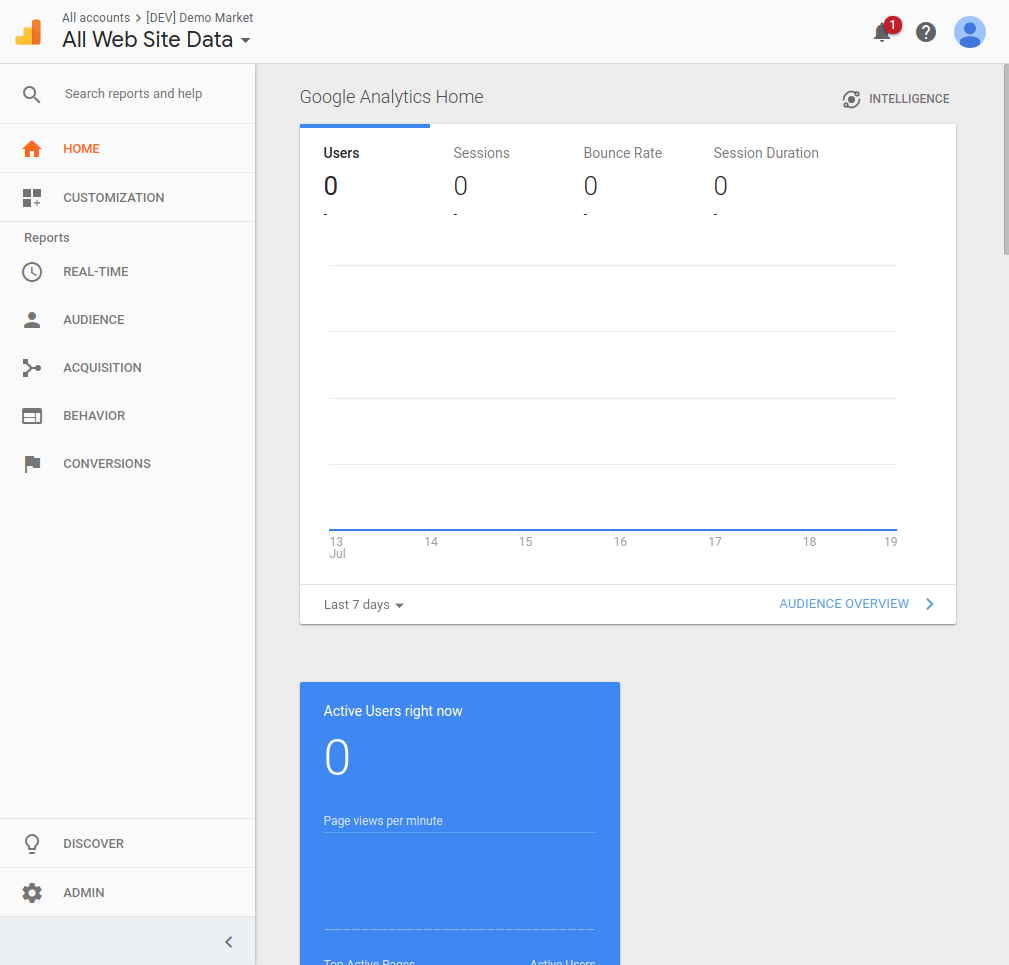Click the Customization grid icon

[32, 198]
